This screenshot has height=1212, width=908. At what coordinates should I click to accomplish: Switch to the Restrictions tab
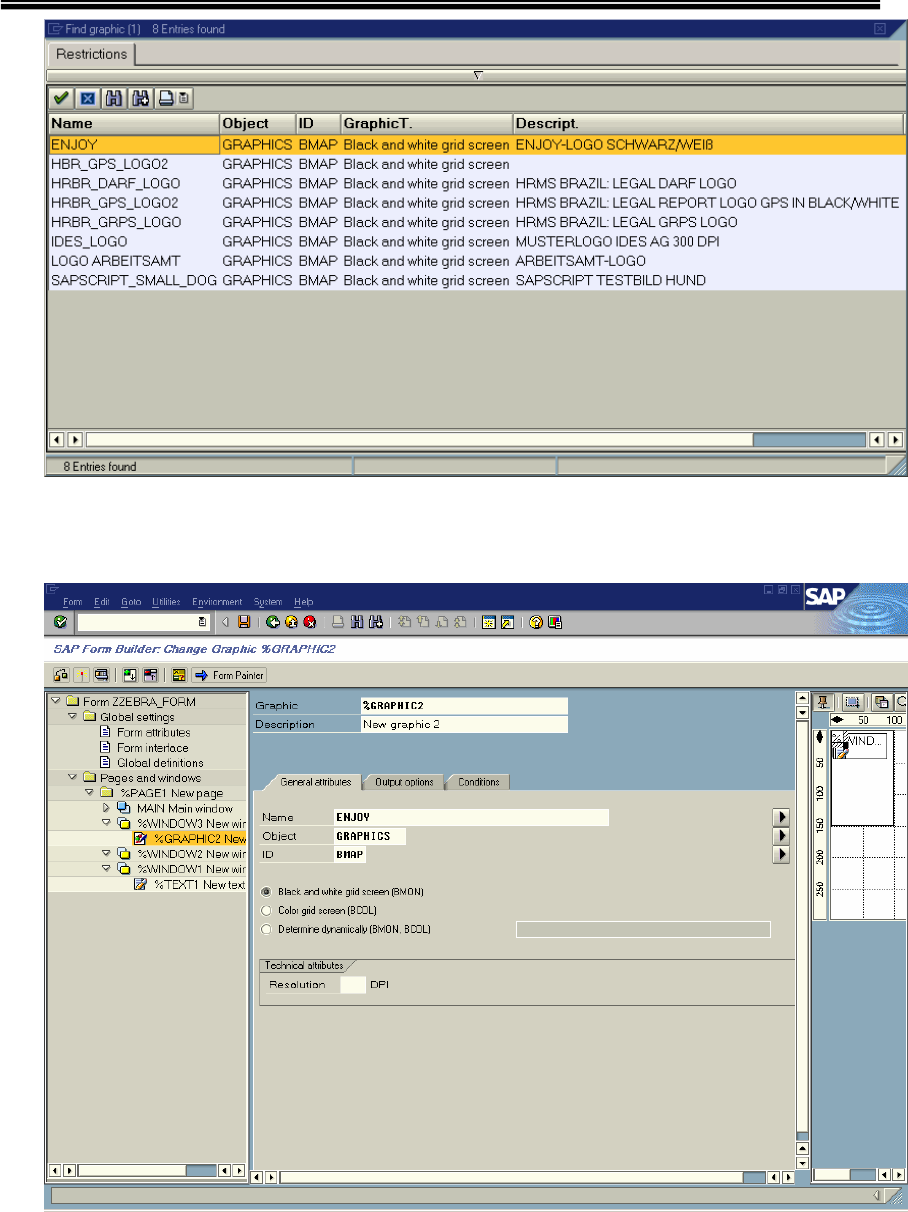pyautogui.click(x=91, y=54)
